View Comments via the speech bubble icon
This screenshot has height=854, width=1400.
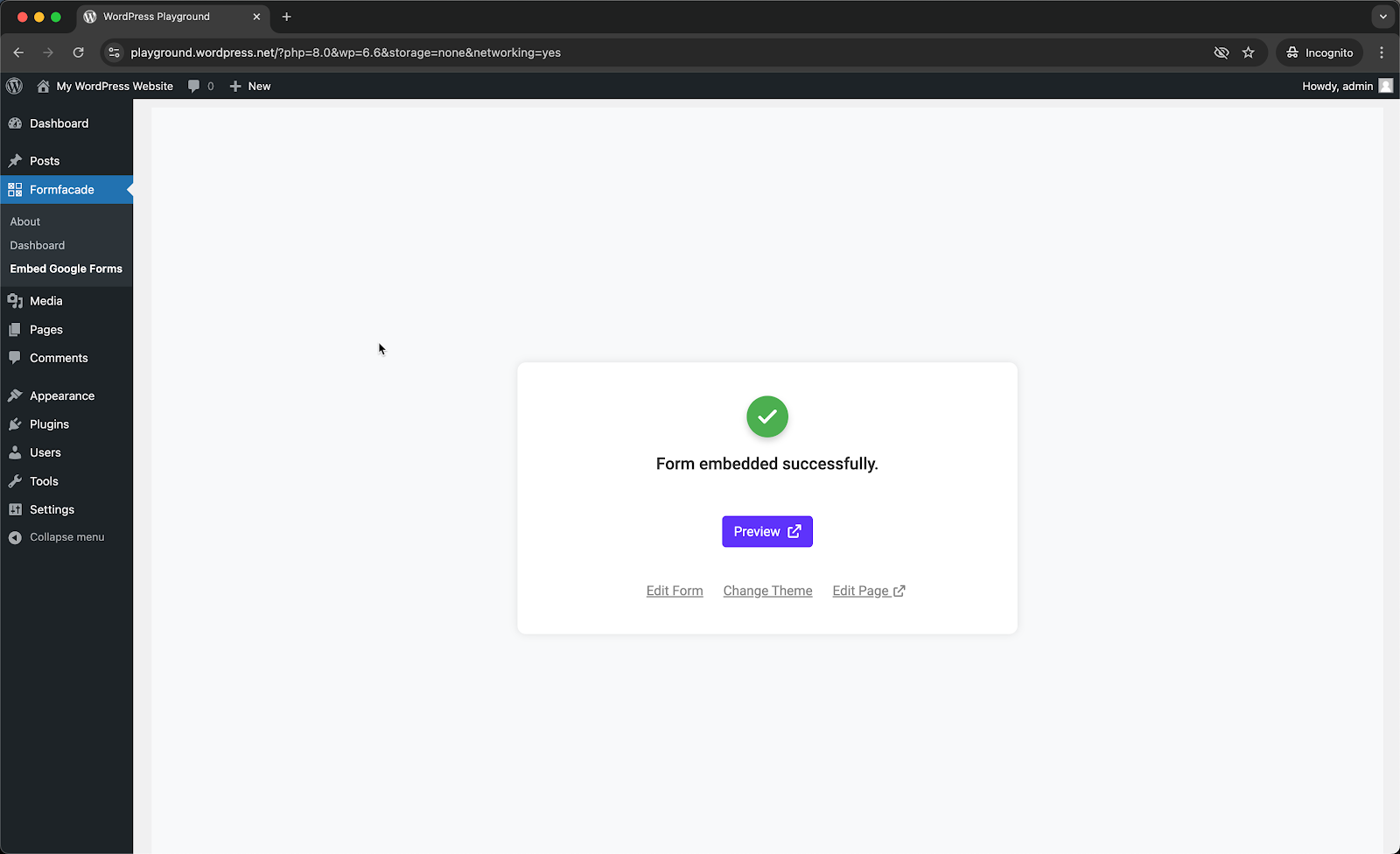tap(16, 358)
